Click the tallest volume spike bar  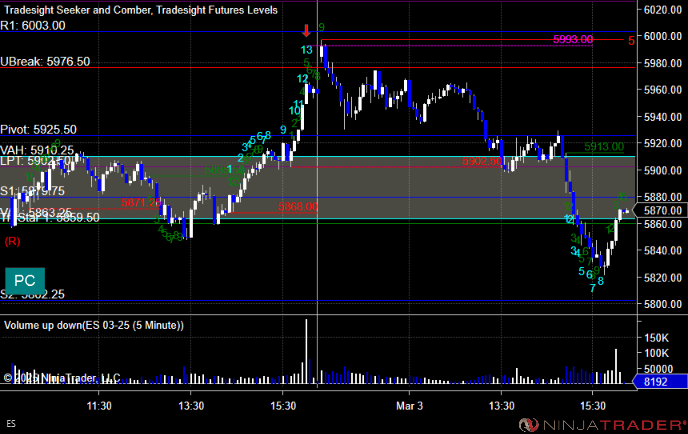pos(306,352)
